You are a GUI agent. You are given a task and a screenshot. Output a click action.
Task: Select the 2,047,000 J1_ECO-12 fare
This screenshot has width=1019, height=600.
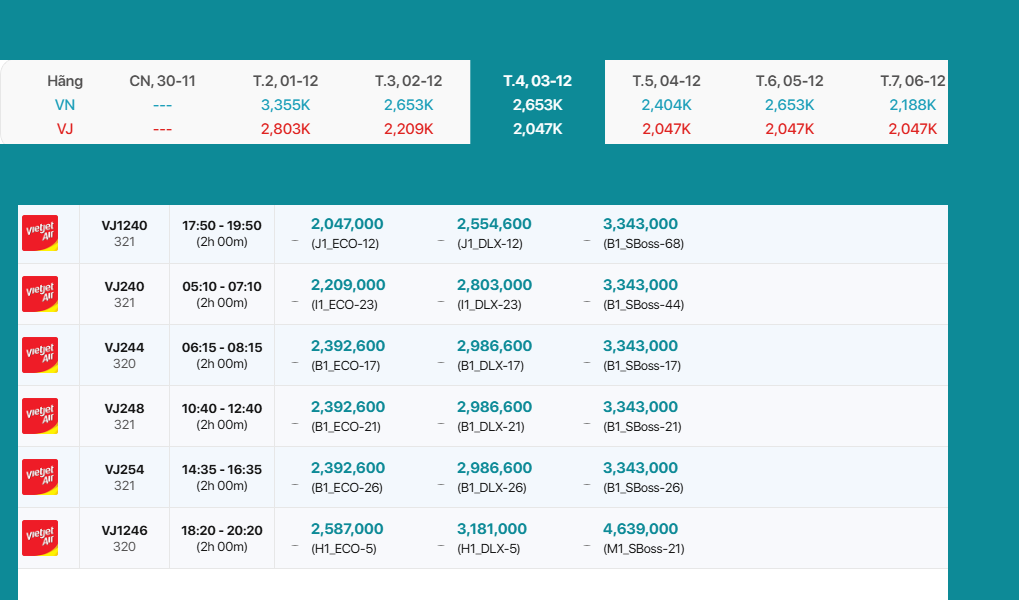[347, 233]
